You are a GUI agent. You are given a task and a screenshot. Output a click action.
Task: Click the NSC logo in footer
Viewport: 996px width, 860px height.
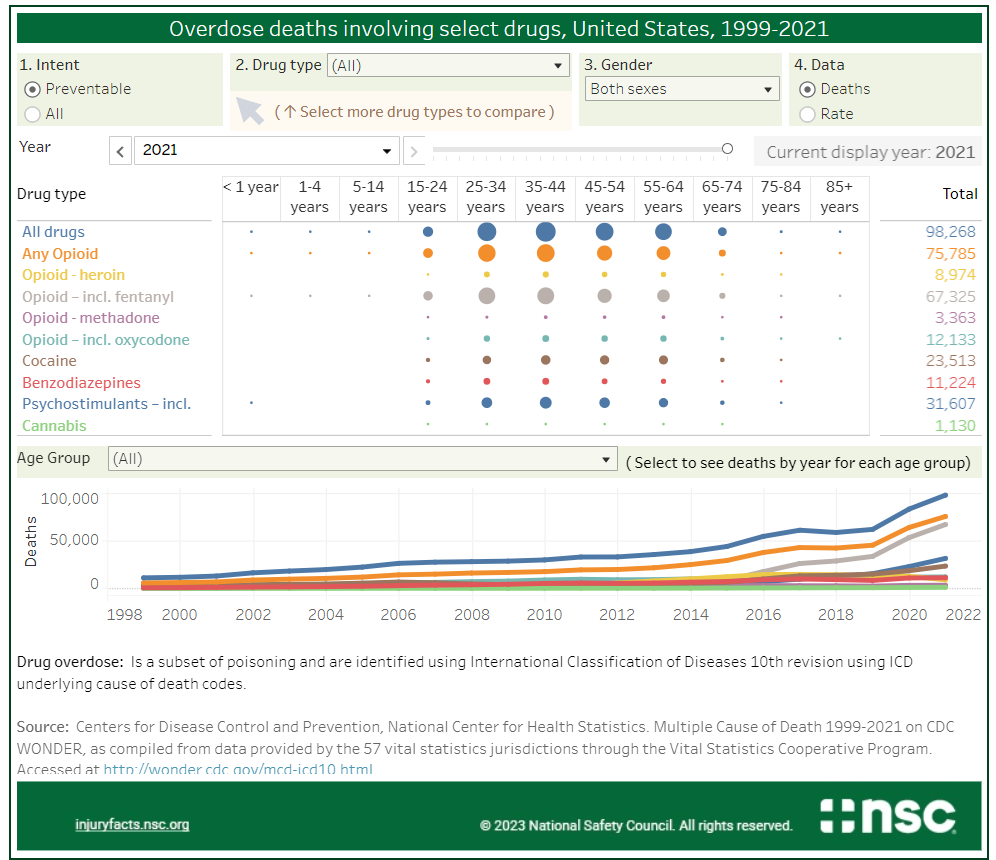tap(887, 816)
